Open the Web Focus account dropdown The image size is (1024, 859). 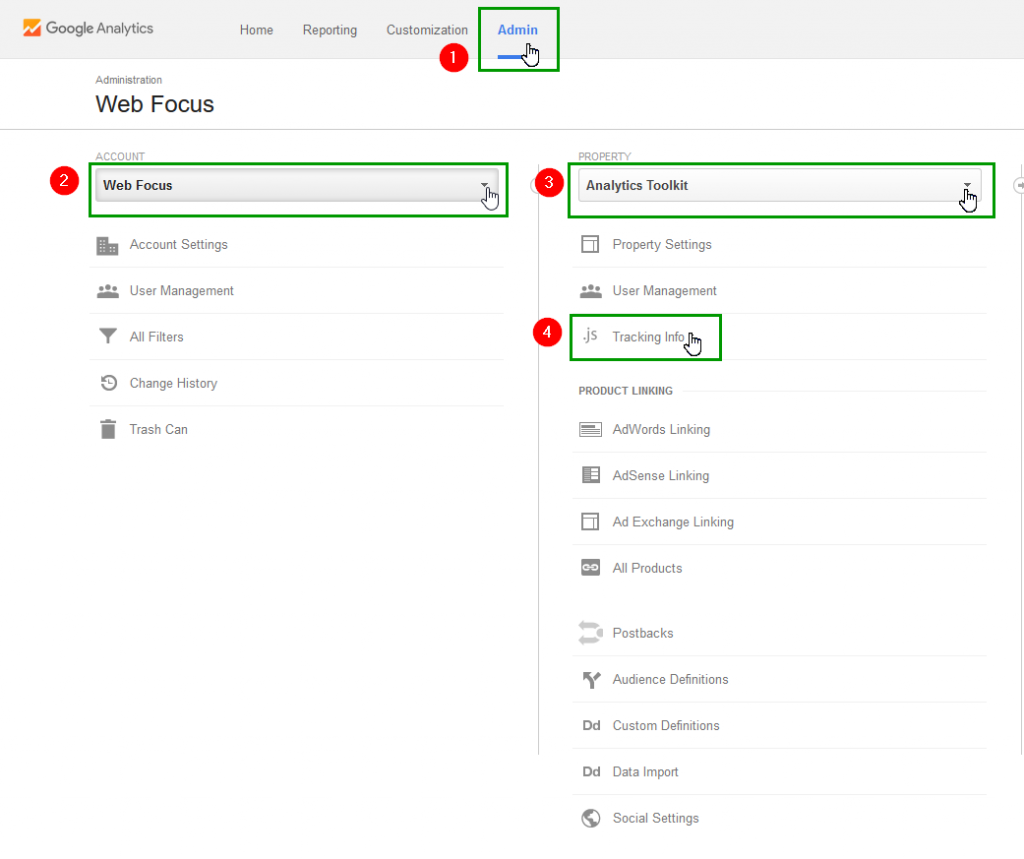297,186
